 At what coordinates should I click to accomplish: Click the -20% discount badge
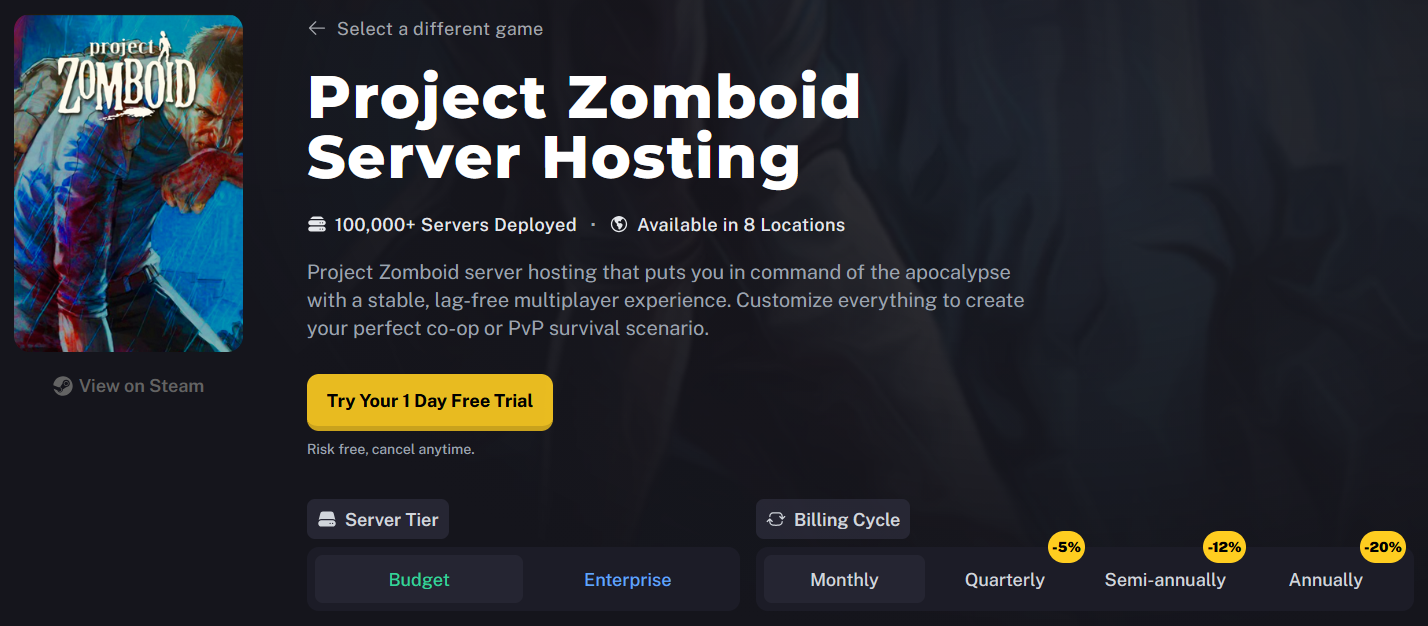click(1383, 547)
